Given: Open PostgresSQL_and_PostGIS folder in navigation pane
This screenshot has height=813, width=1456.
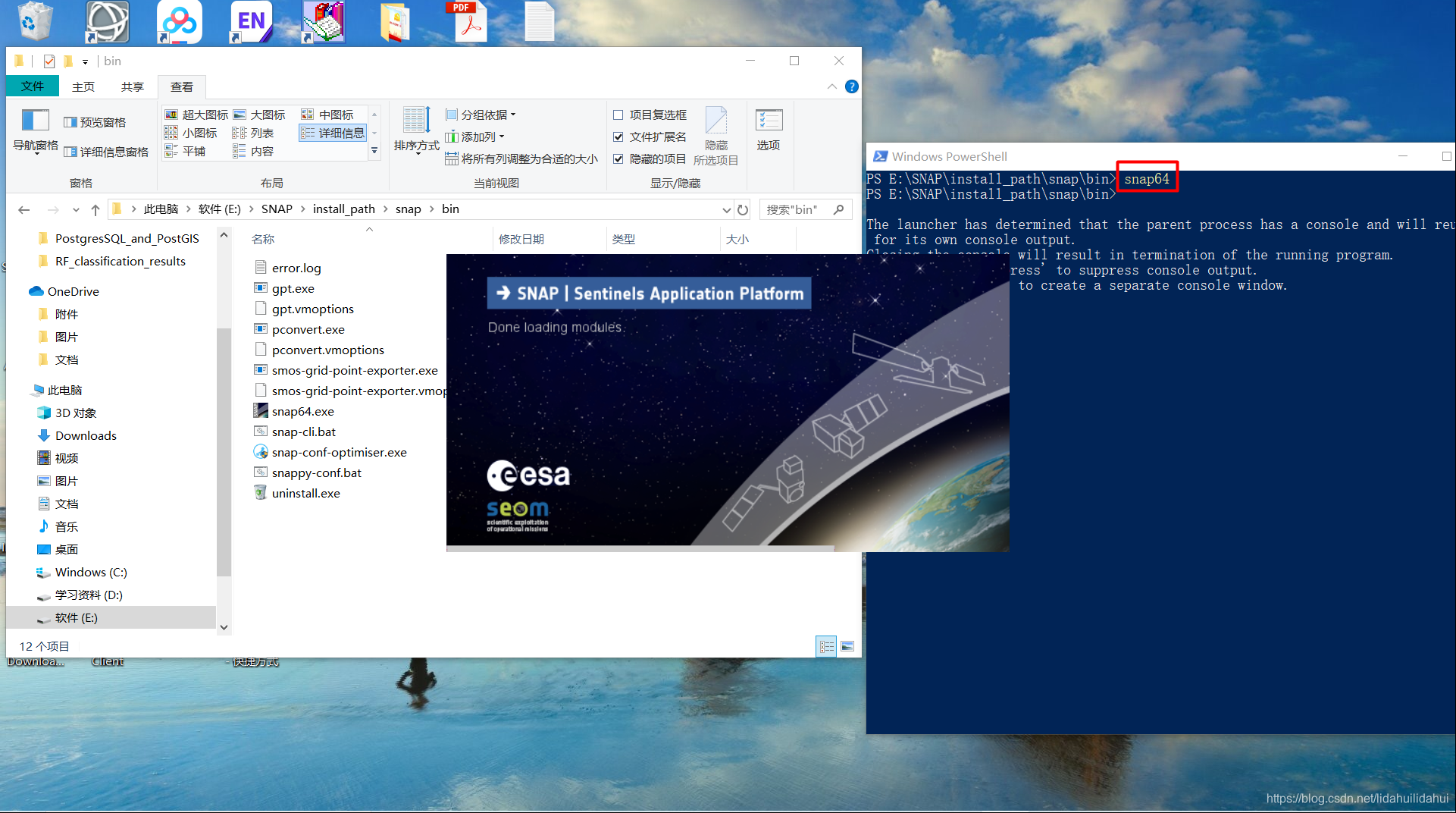Looking at the screenshot, I should pyautogui.click(x=127, y=238).
